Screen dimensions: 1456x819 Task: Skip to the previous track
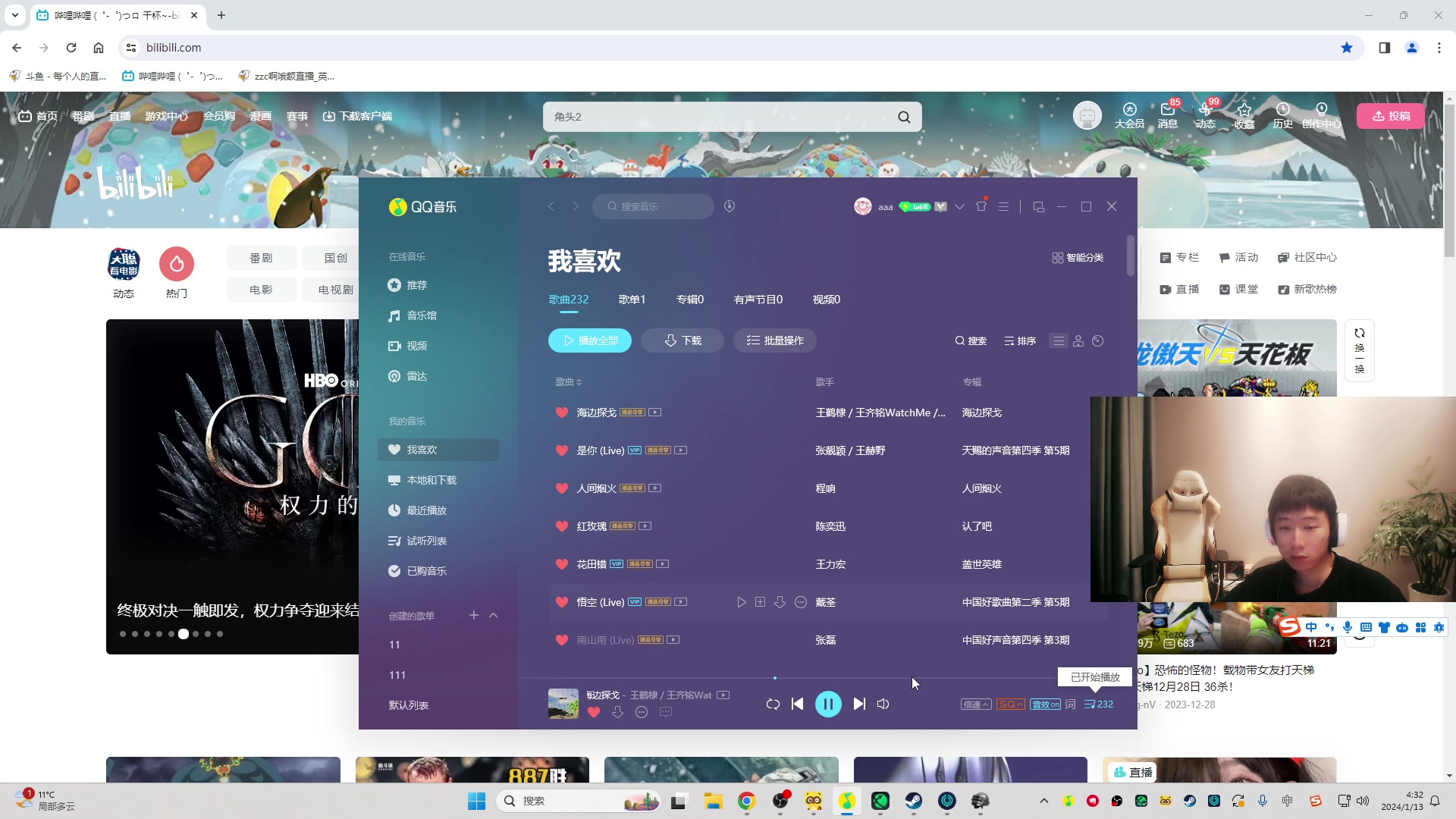point(797,704)
